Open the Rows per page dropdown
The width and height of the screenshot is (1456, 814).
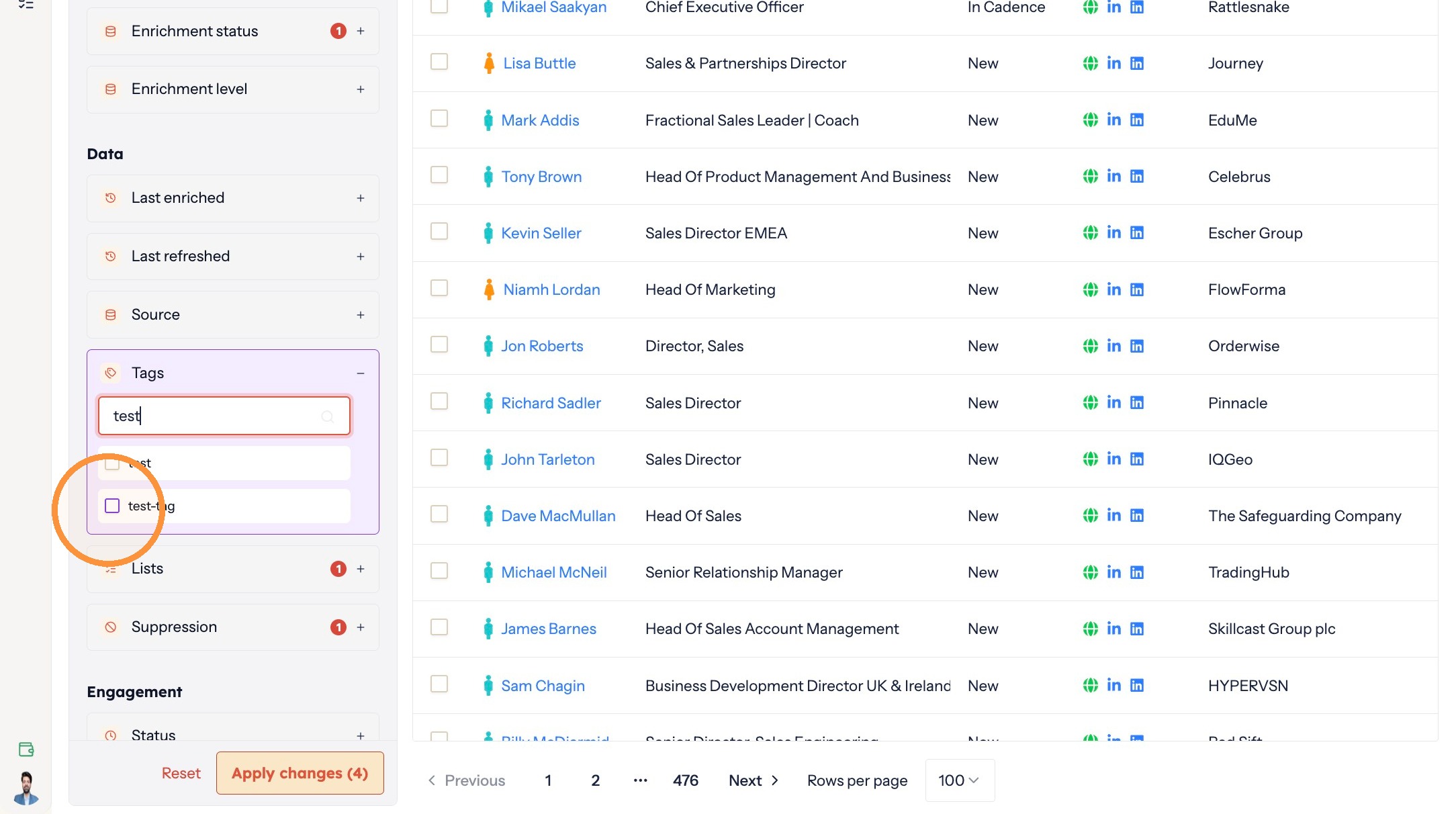960,780
